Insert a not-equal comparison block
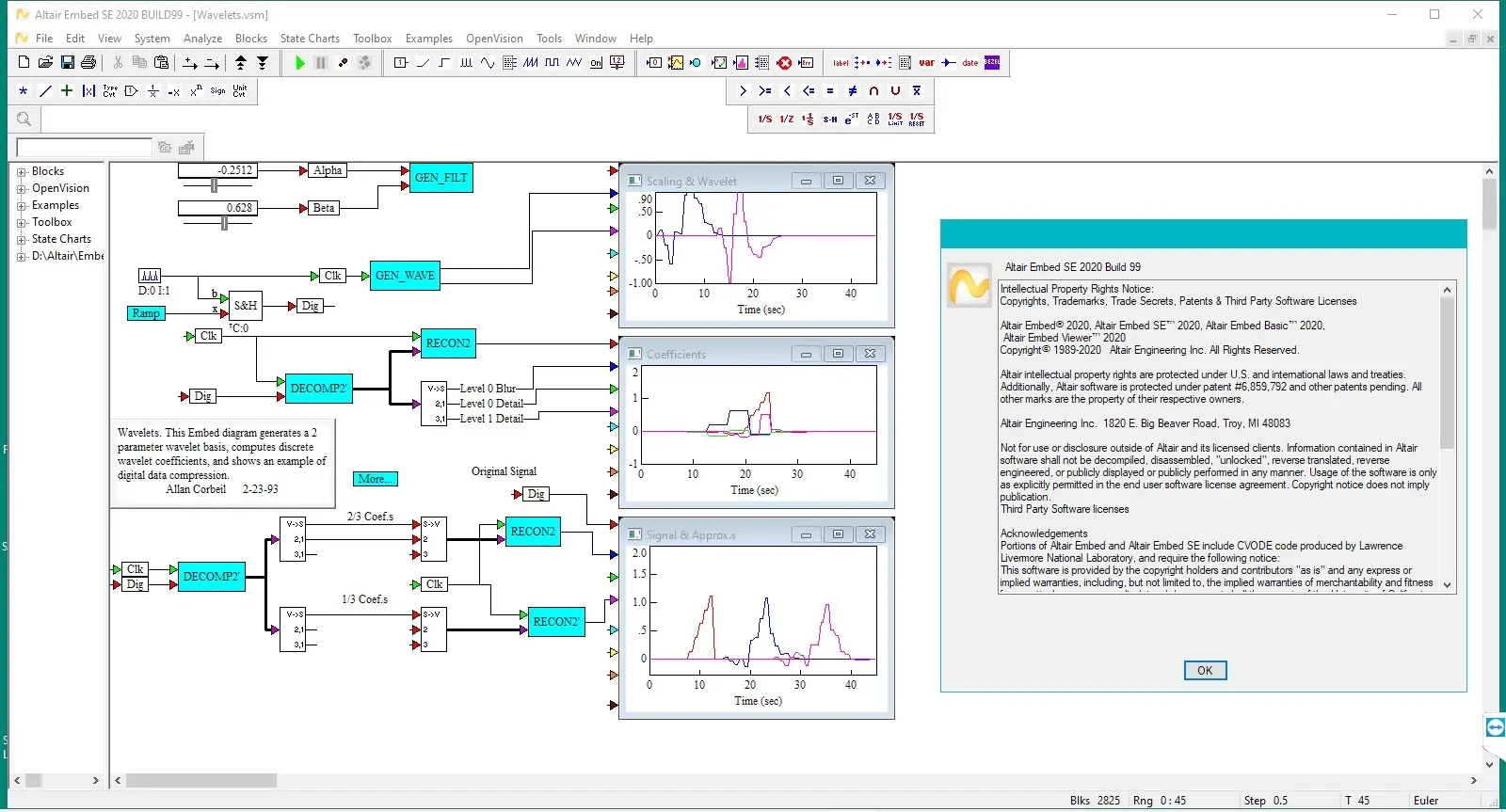The height and width of the screenshot is (812, 1506). pos(852,91)
